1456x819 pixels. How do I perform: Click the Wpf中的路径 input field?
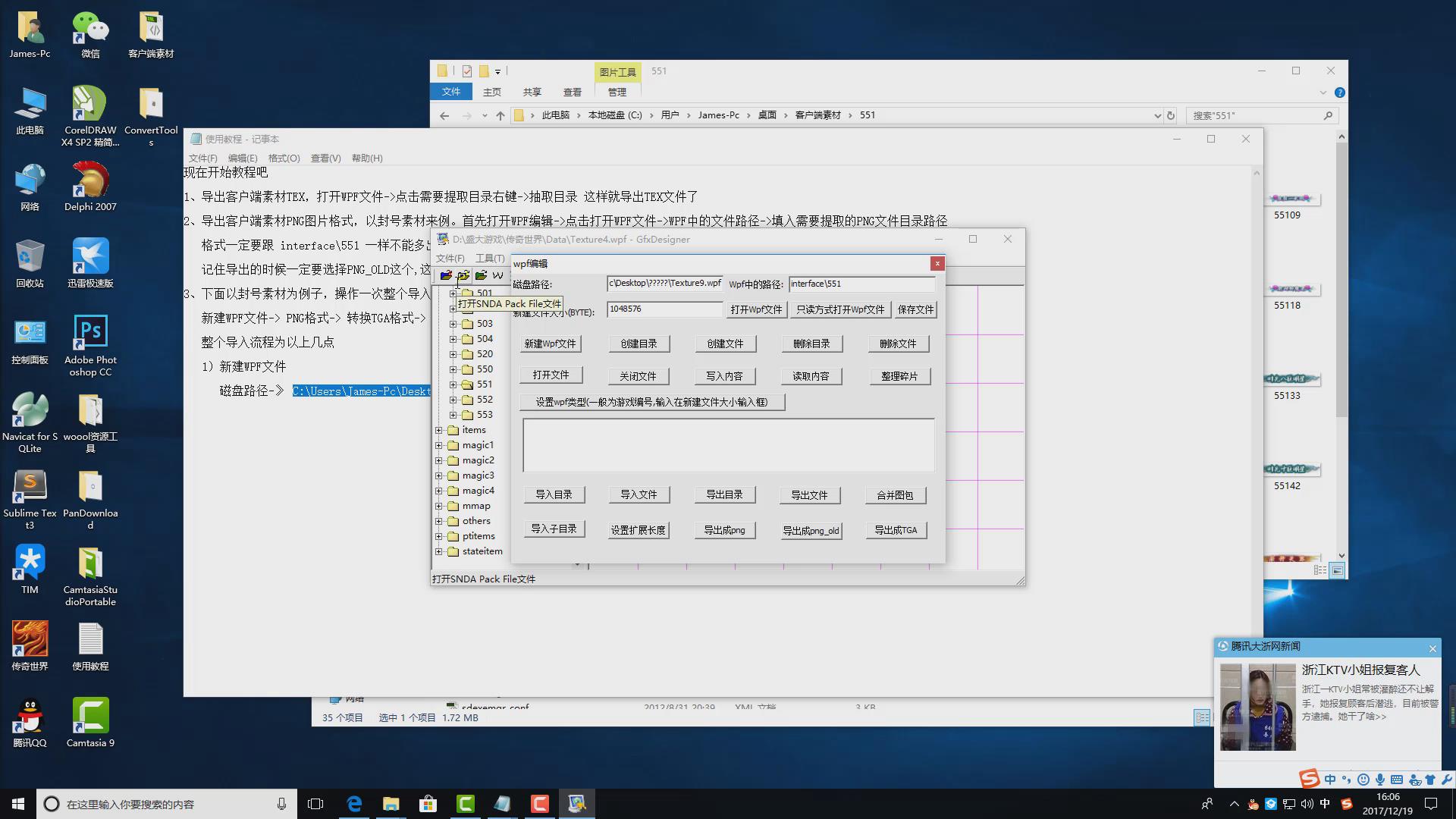click(861, 284)
